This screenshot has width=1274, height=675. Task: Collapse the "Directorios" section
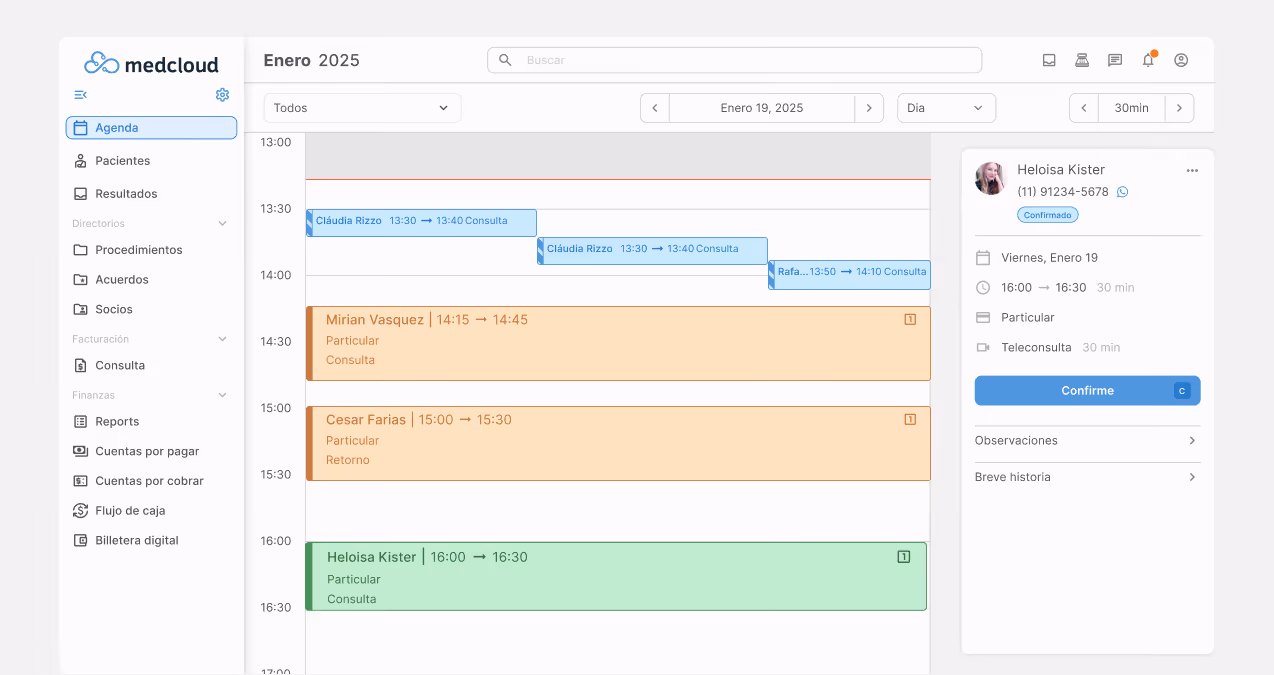[x=221, y=223]
